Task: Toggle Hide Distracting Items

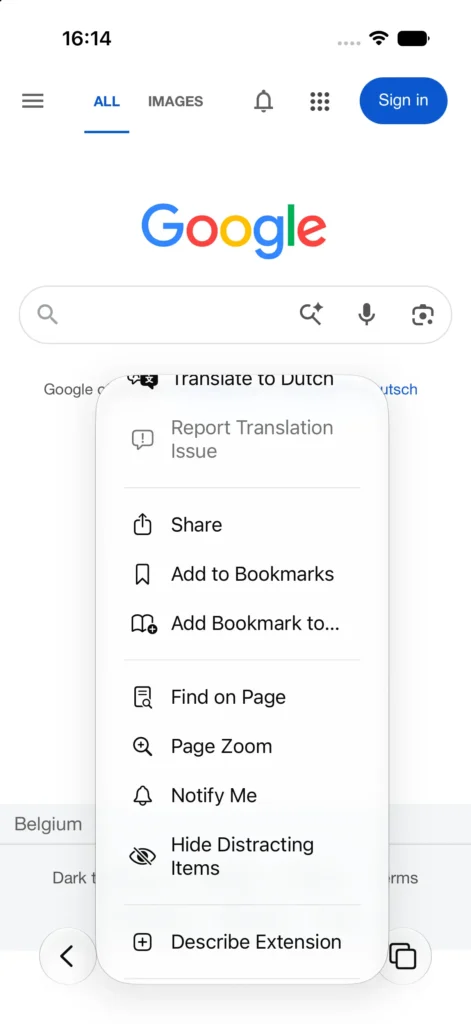Action: [242, 856]
